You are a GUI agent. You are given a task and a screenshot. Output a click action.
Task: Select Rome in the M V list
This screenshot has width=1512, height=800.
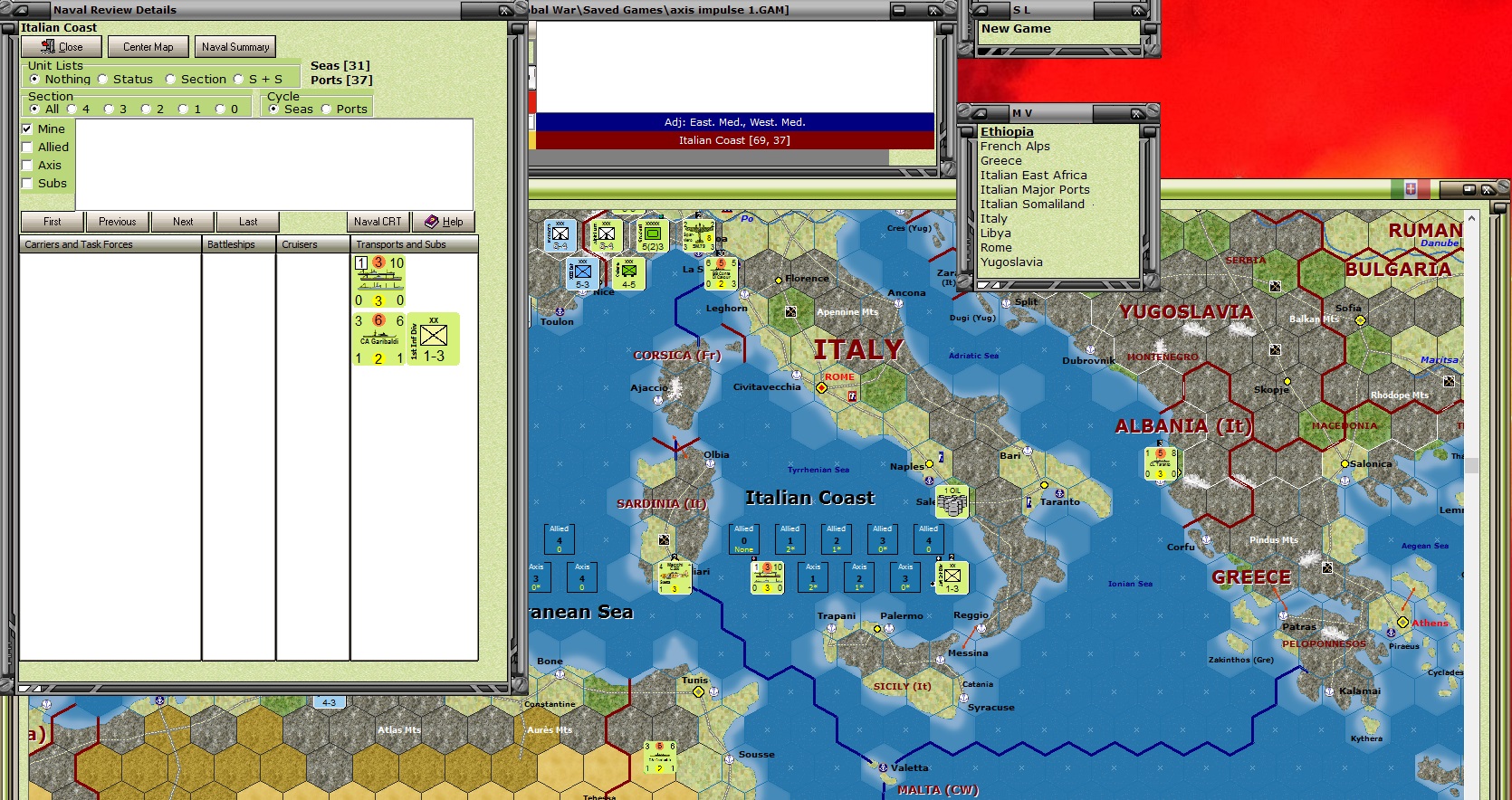tap(996, 248)
